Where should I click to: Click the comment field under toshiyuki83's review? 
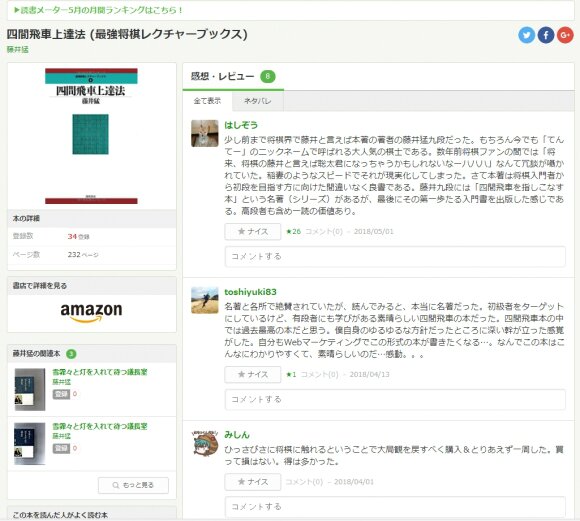tap(395, 399)
